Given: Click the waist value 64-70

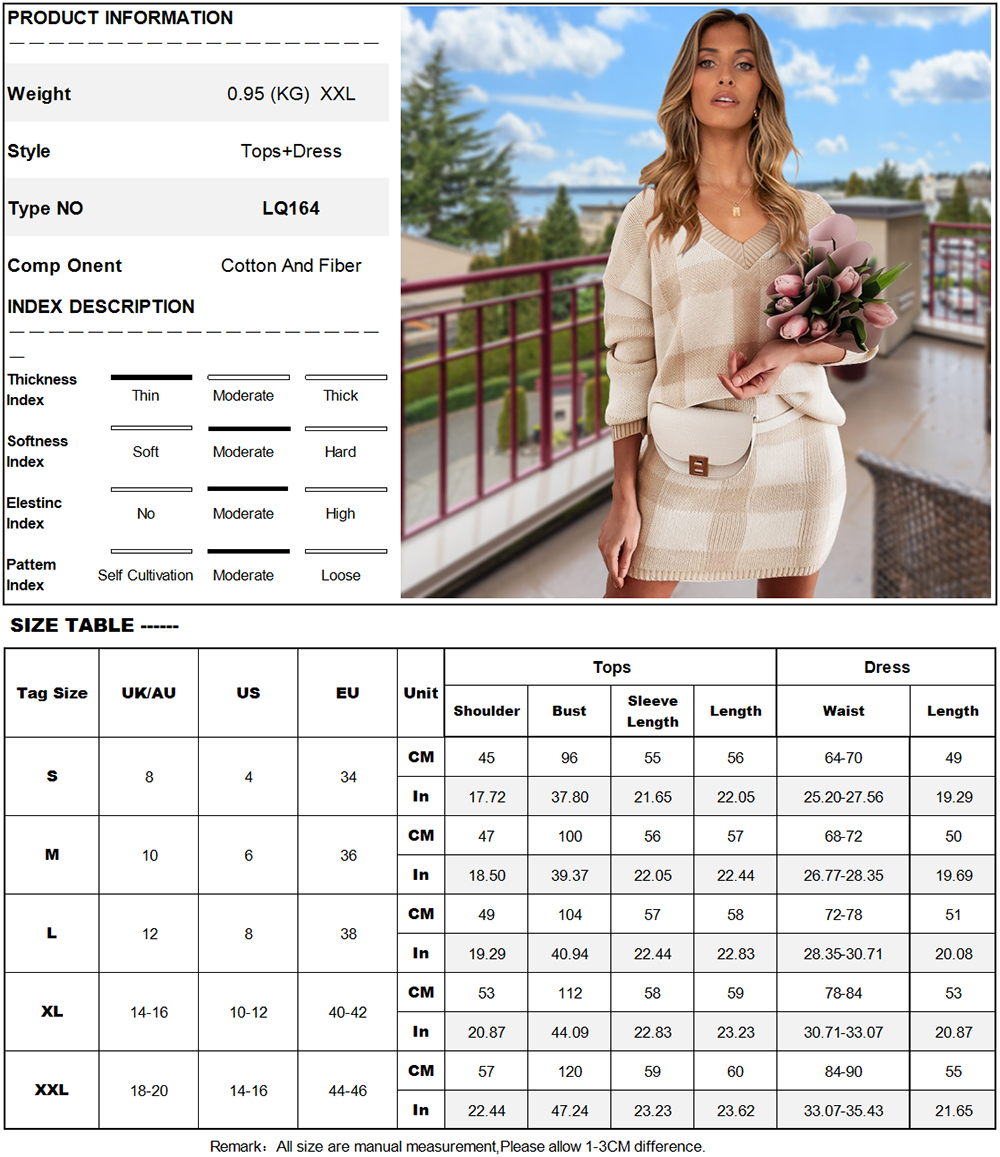Looking at the screenshot, I should coord(844,758).
